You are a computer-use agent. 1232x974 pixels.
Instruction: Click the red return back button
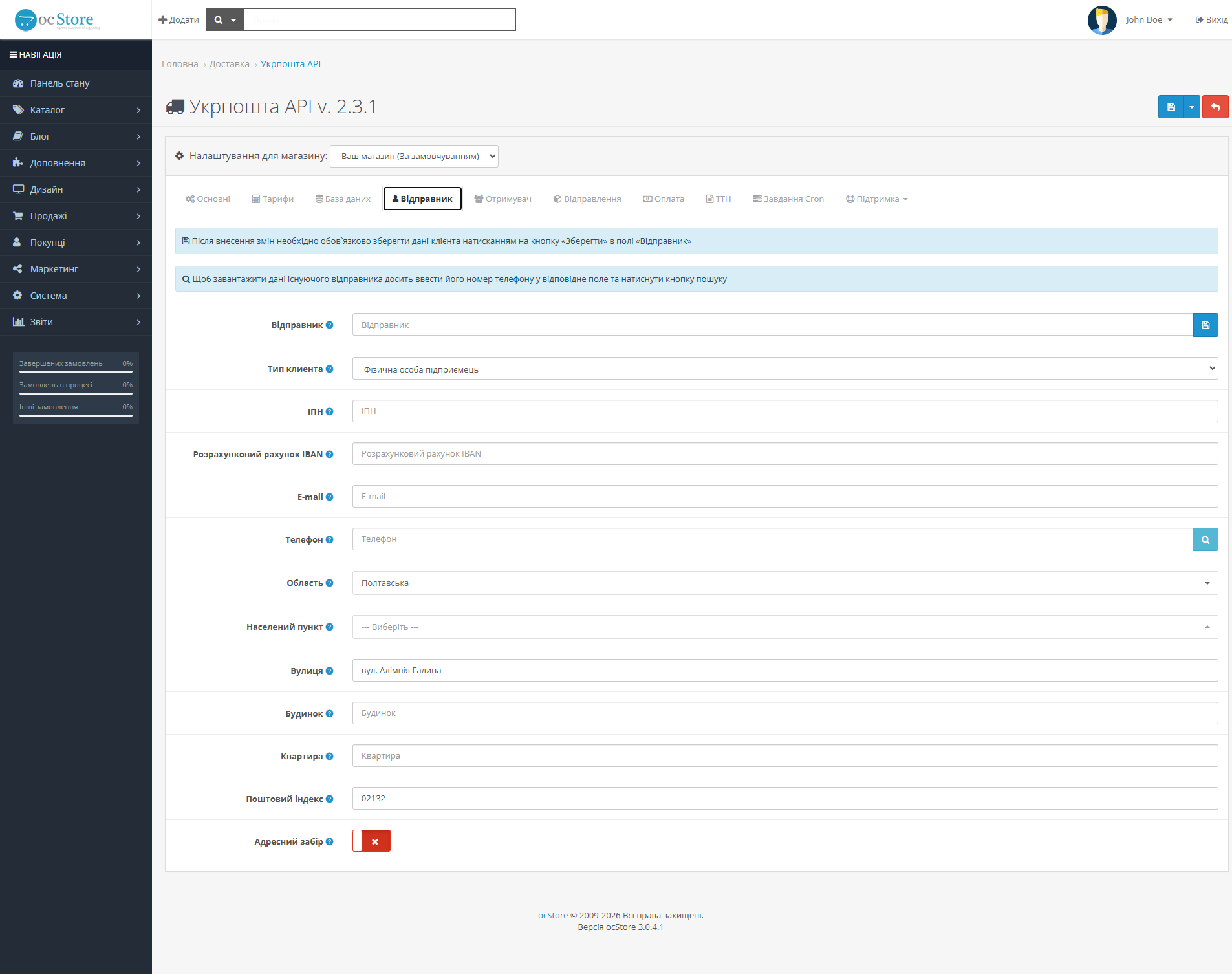[1215, 107]
